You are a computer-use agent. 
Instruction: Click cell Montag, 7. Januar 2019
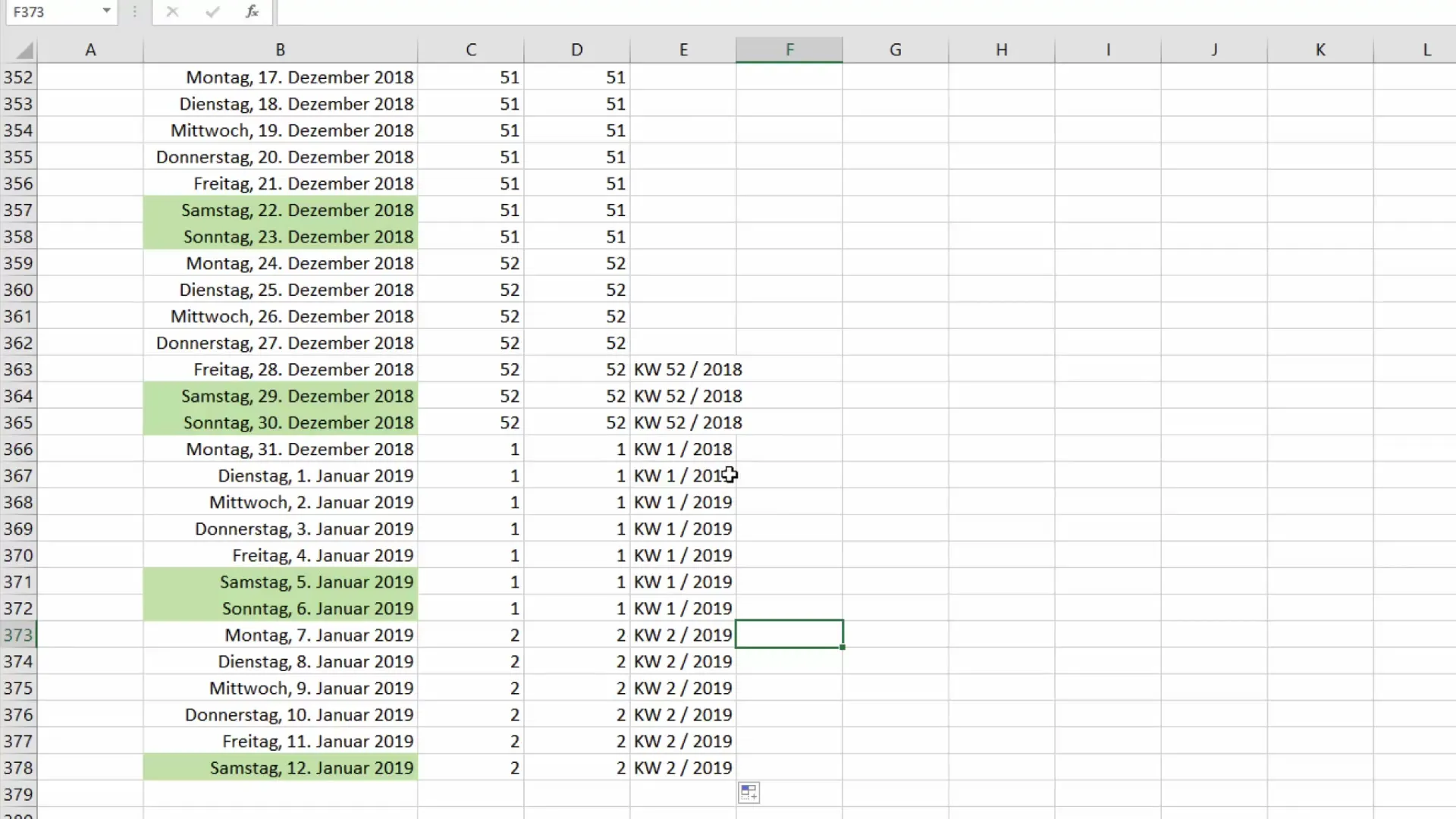pyautogui.click(x=281, y=635)
